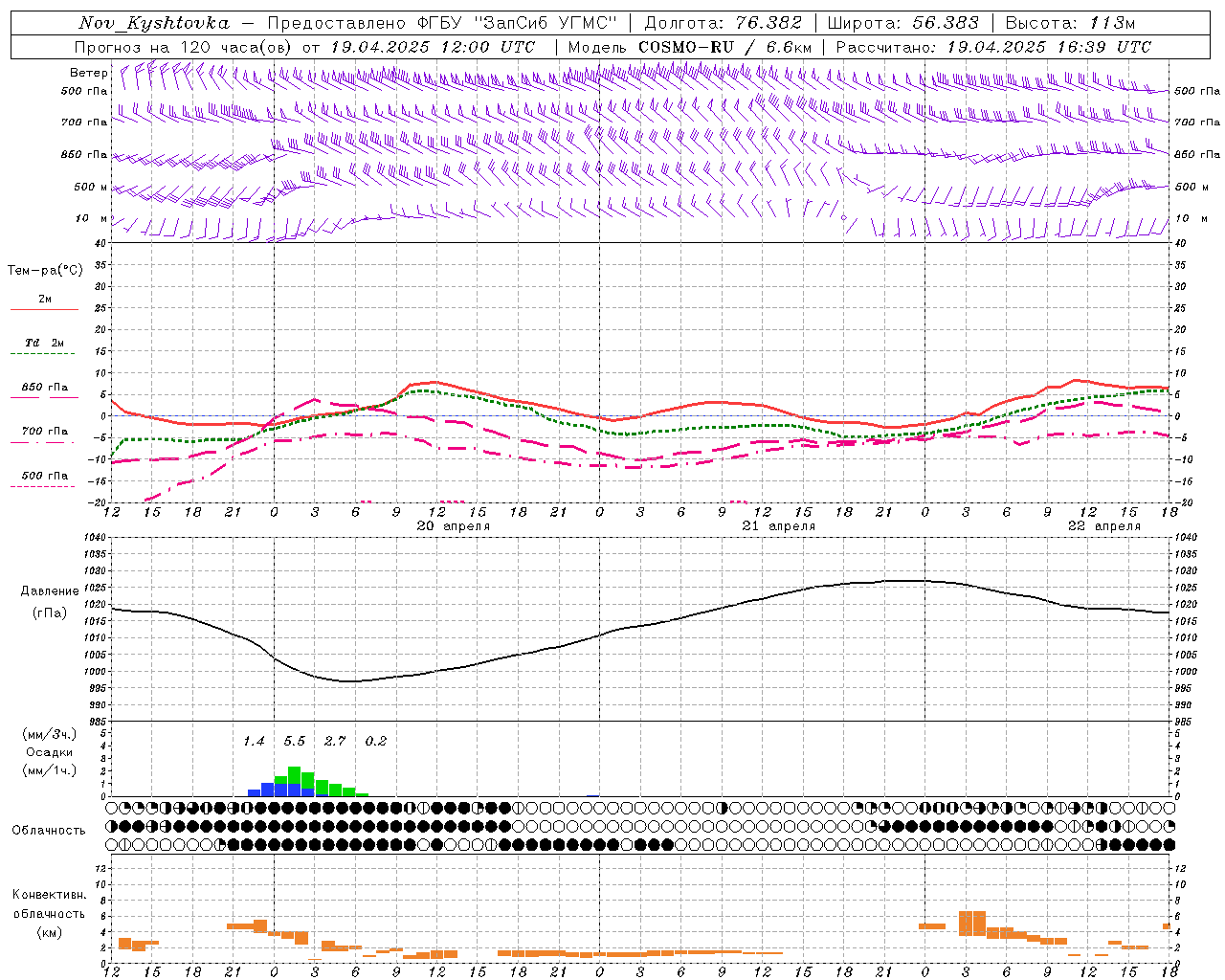Click the Давление pressure panel label
This screenshot has width=1225, height=980.
click(50, 591)
